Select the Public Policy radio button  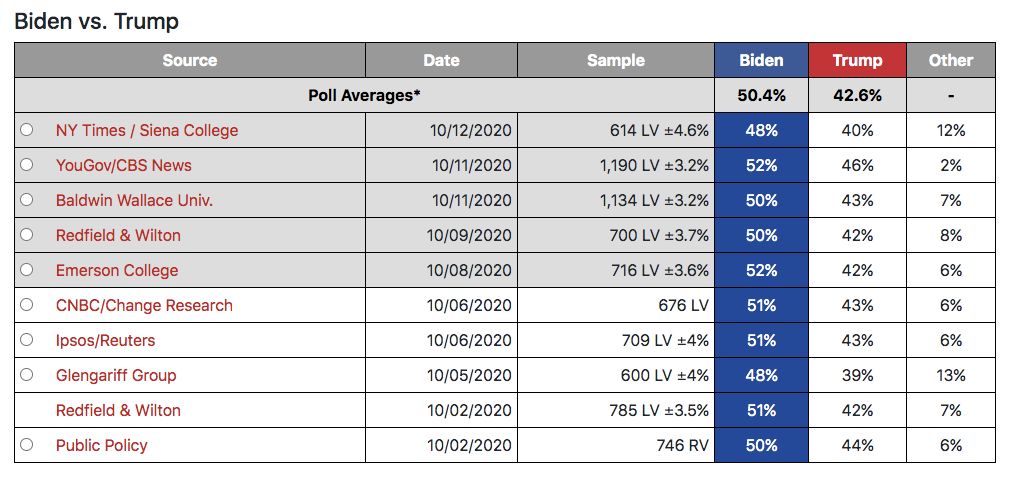(26, 445)
